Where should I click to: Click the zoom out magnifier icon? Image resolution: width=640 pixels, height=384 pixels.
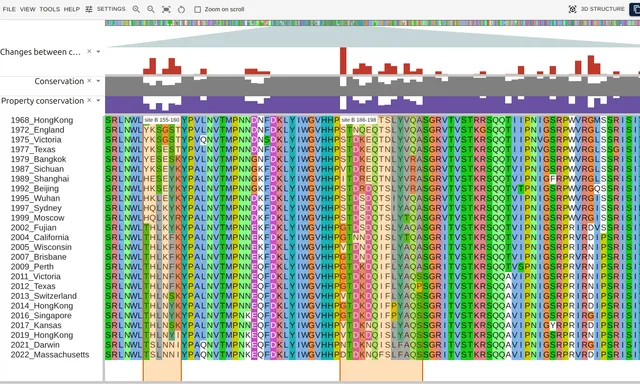coord(151,9)
